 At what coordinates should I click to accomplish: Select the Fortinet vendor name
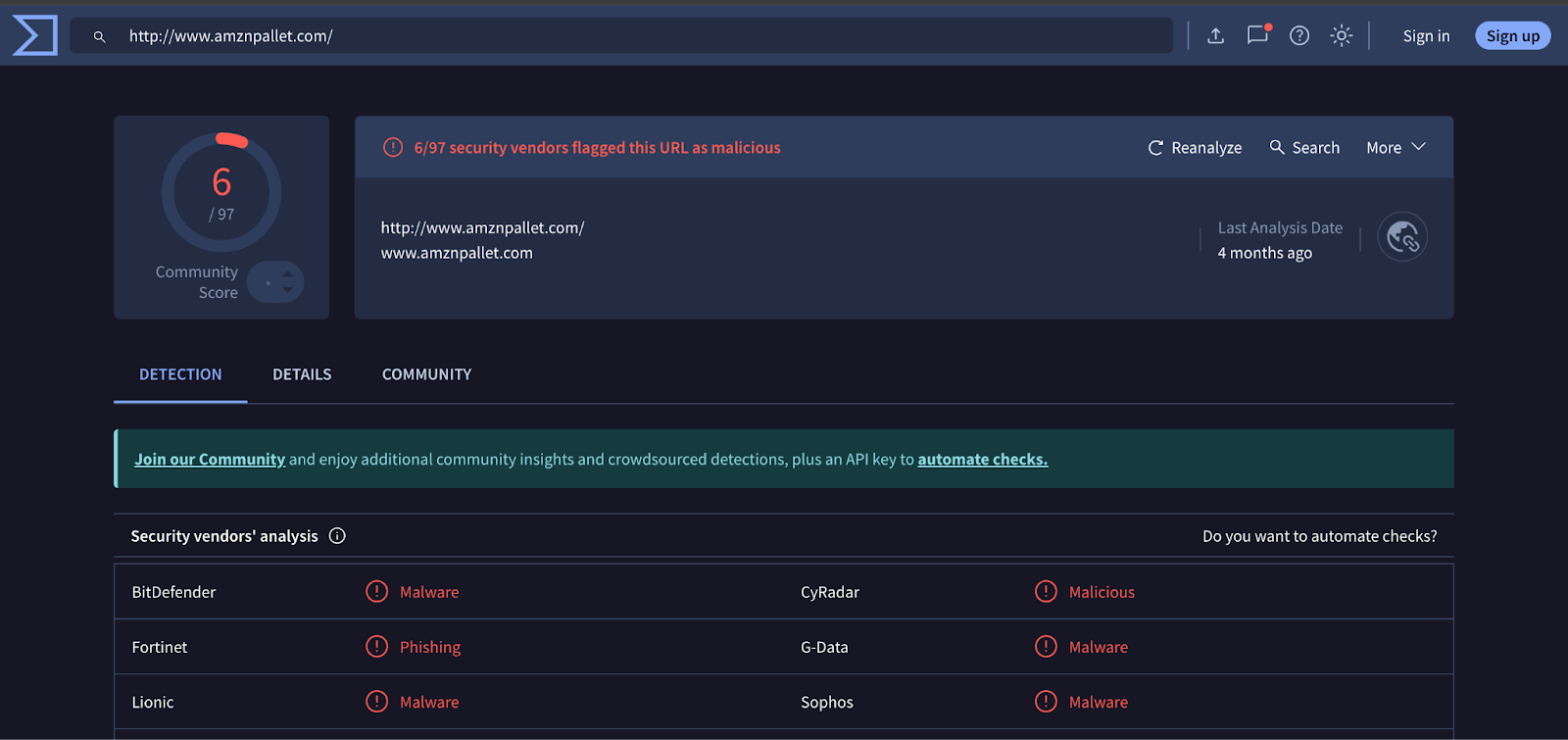click(x=160, y=647)
